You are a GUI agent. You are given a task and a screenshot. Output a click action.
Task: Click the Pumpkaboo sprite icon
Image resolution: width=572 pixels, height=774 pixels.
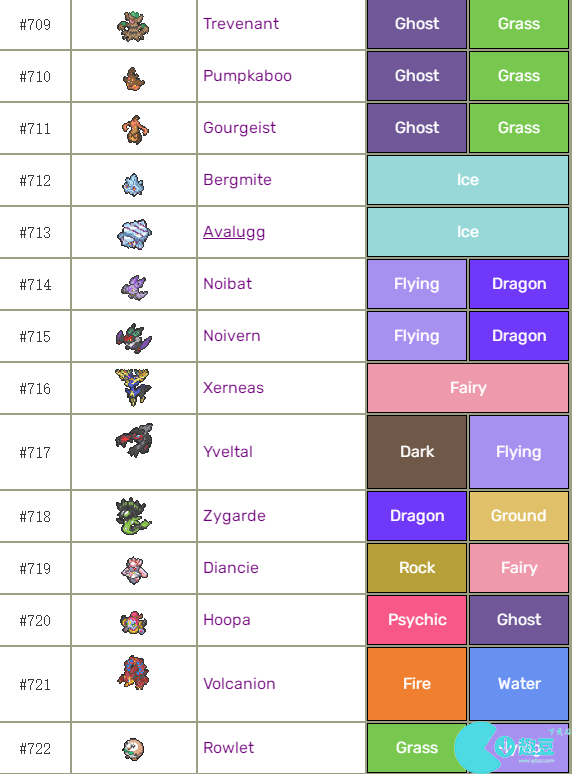pos(133,78)
